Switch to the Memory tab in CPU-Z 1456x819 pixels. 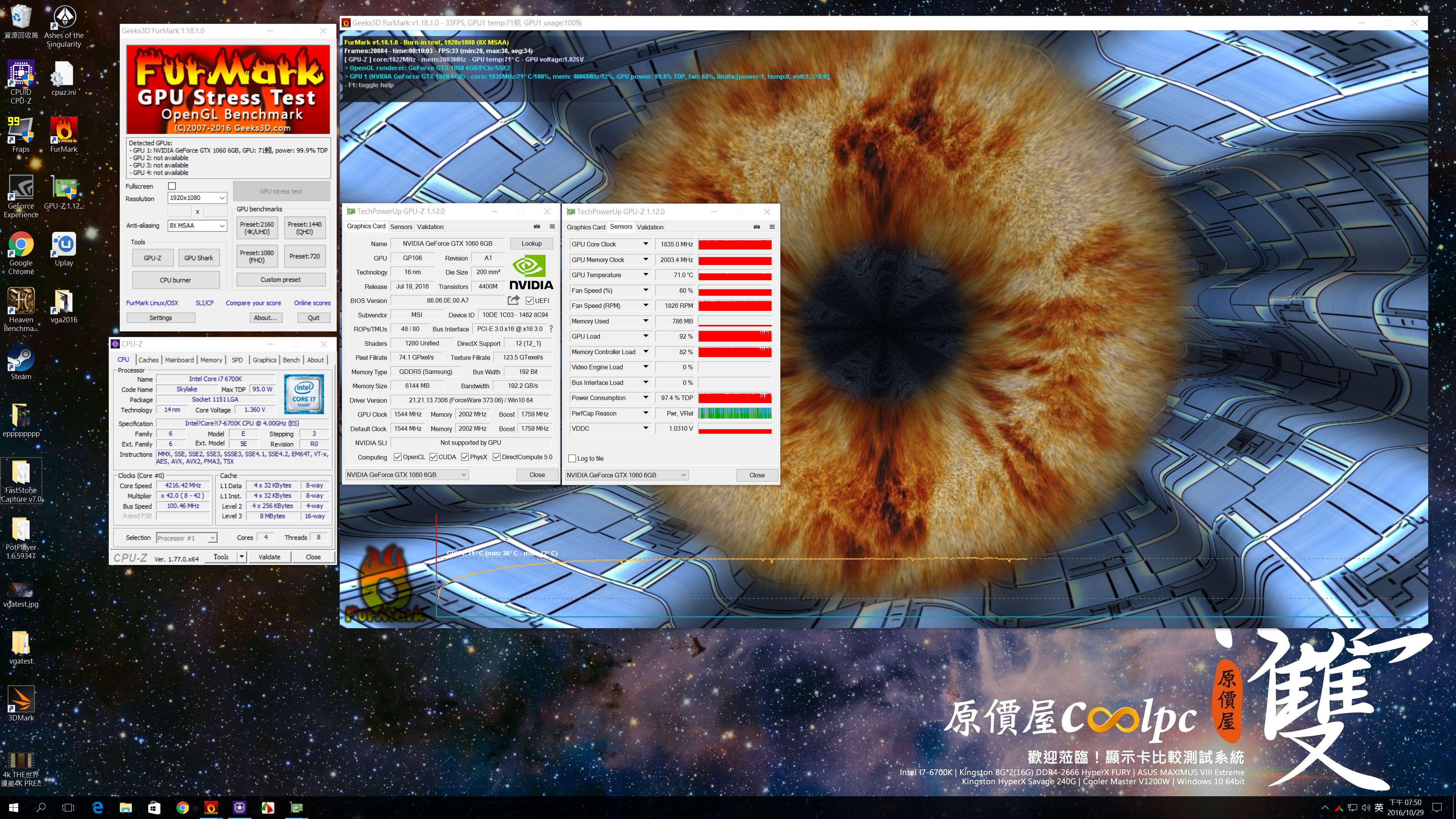(212, 360)
